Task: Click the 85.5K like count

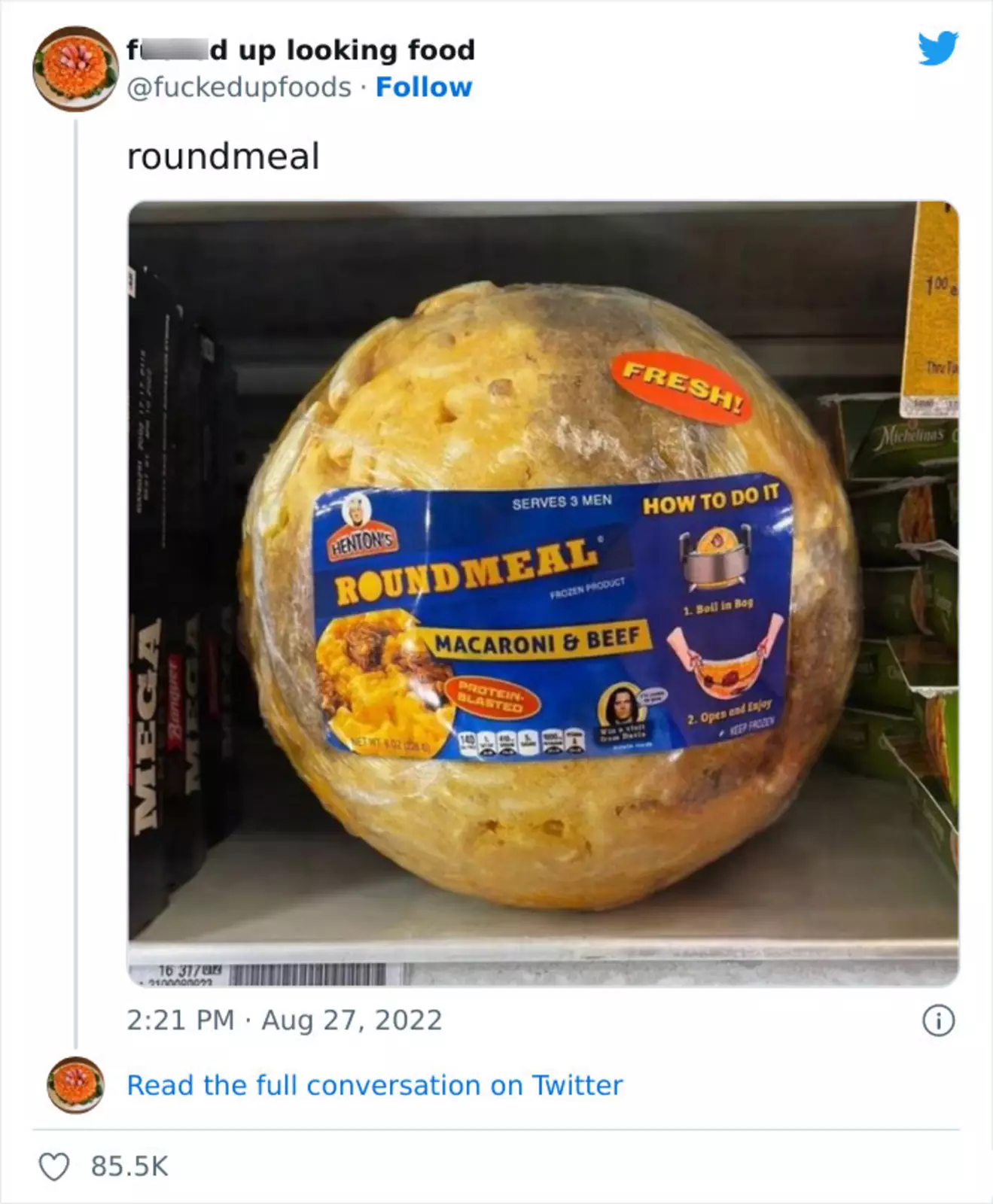Action: 129,1166
